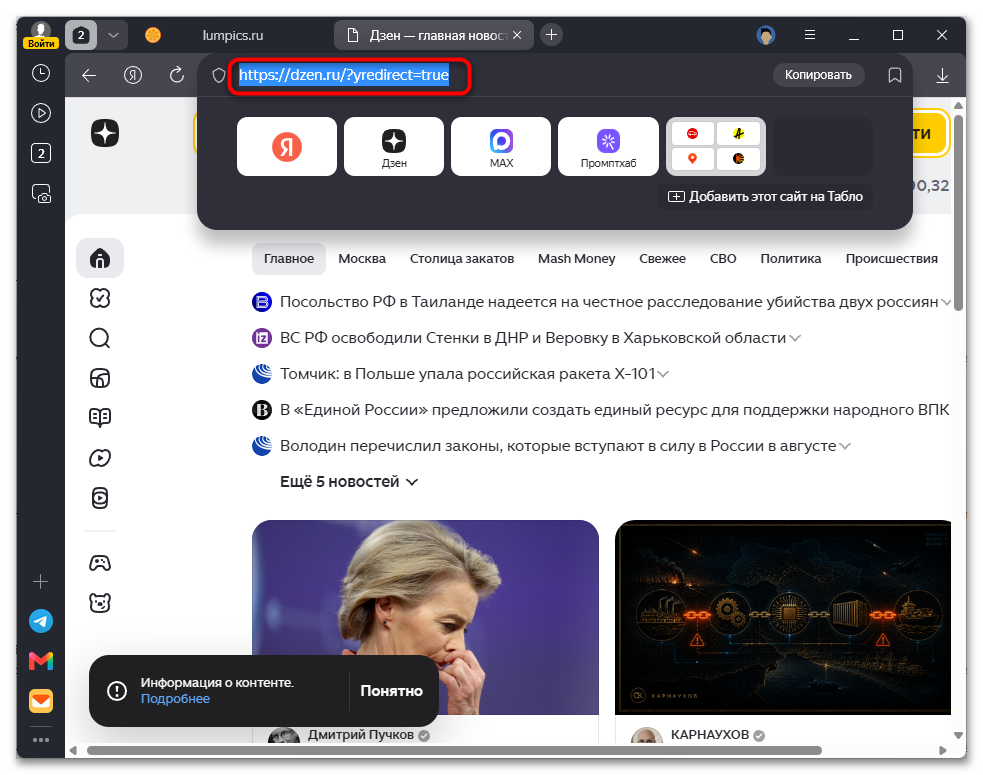Expand the tab groups dropdown arrow
The image size is (983, 775).
[113, 36]
